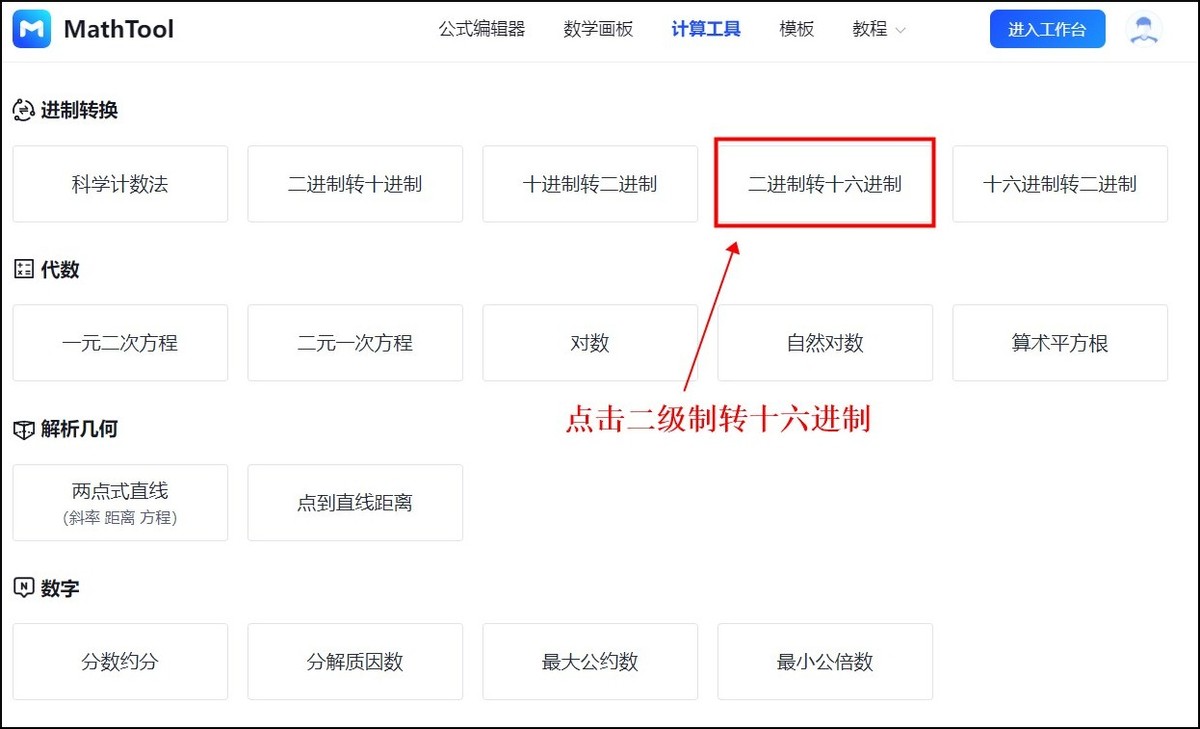Expand the 教程 dropdown menu
This screenshot has height=729, width=1200.
[x=879, y=30]
